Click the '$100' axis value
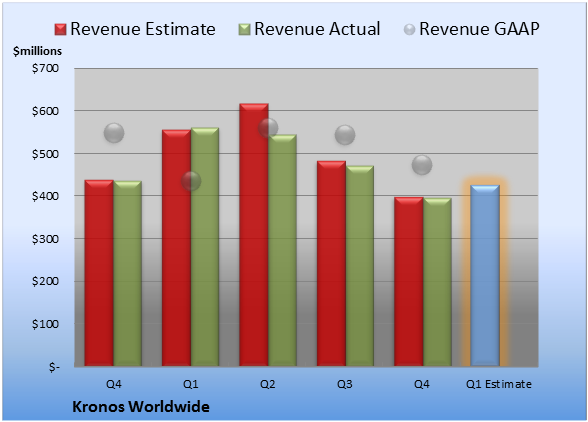 click(x=45, y=324)
